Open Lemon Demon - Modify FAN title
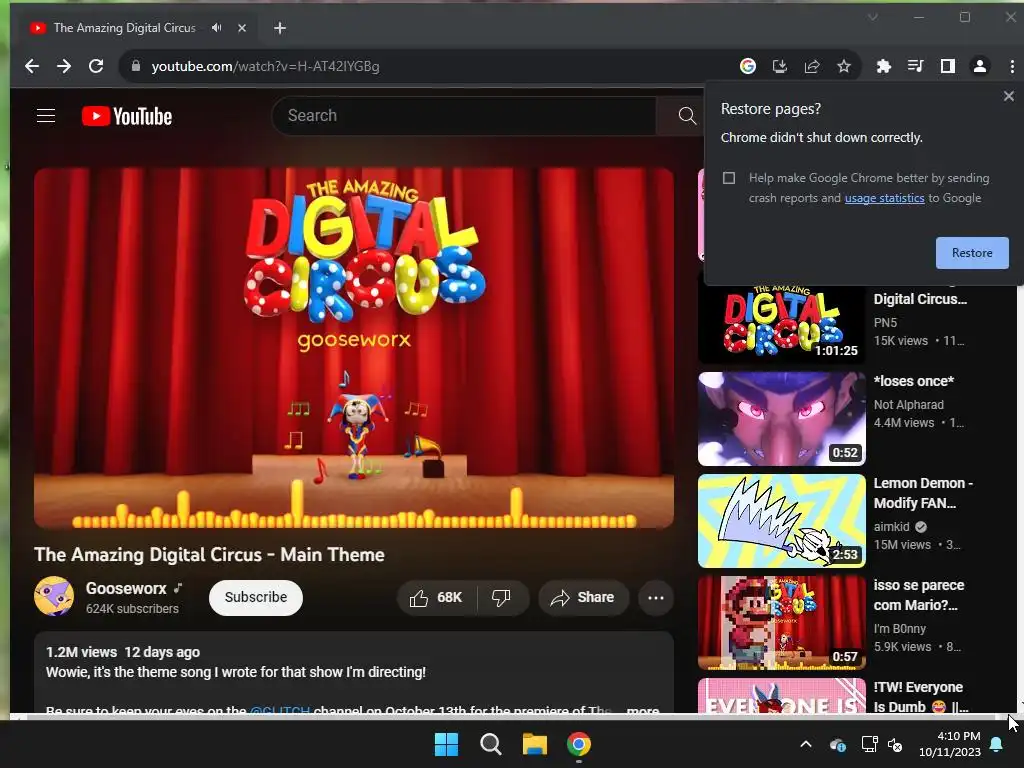This screenshot has width=1024, height=768. coord(923,493)
